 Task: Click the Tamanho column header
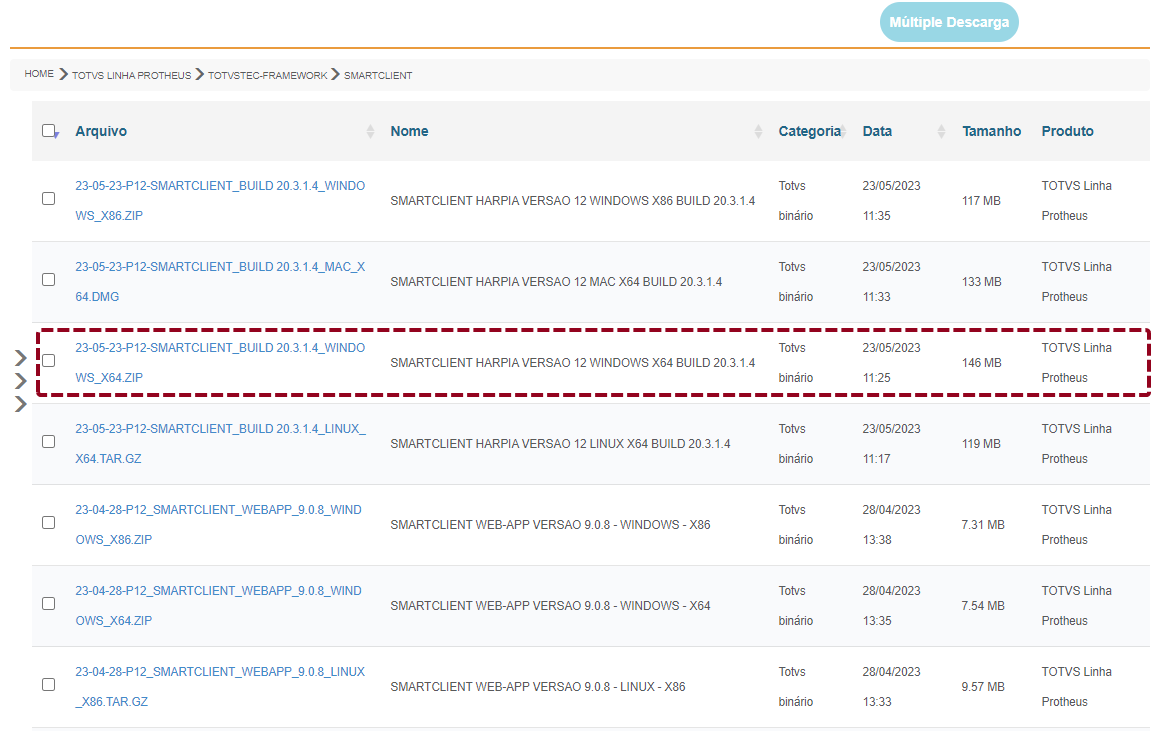click(x=991, y=132)
